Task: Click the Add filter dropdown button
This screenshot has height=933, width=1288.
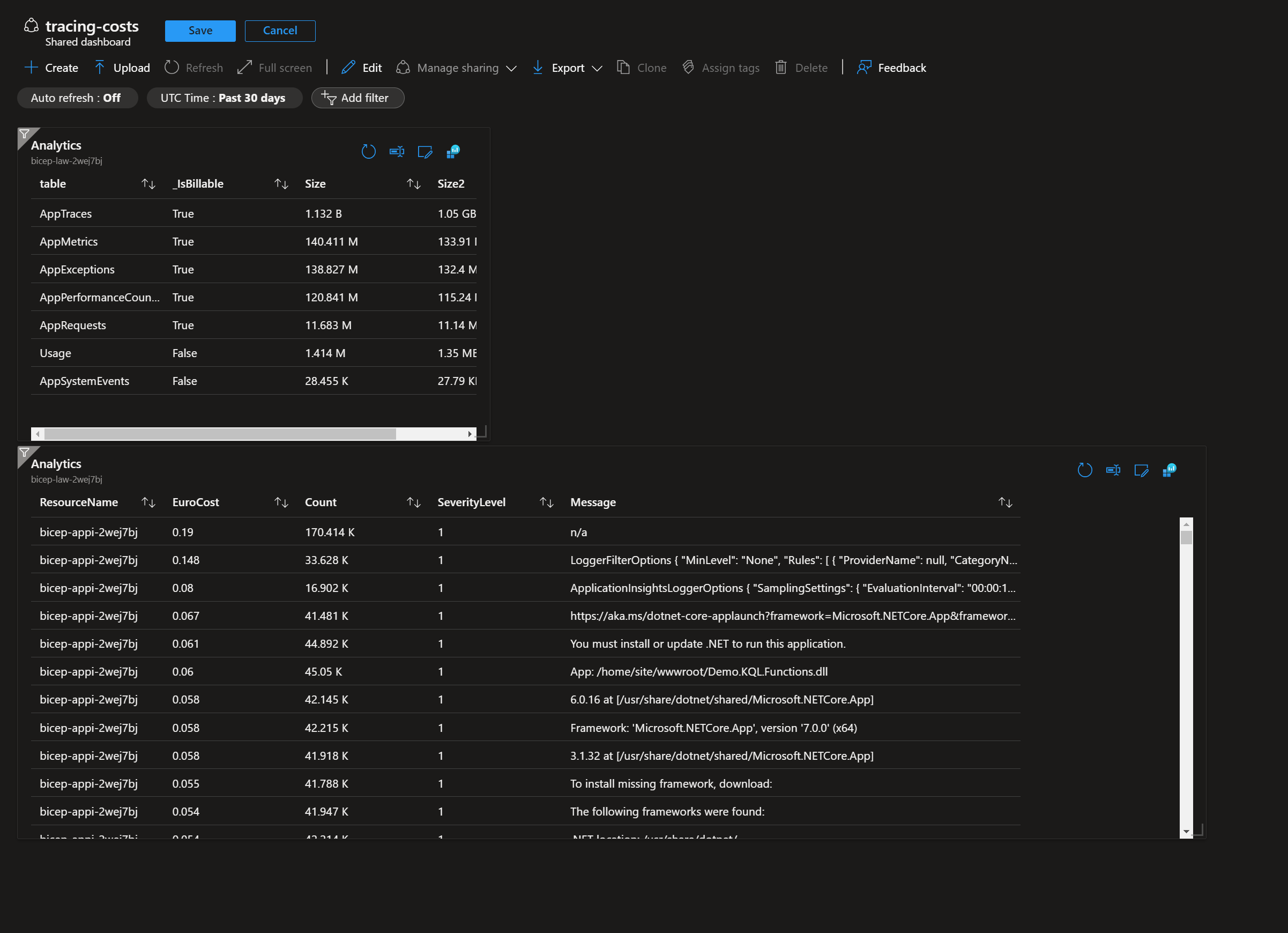Action: point(358,97)
